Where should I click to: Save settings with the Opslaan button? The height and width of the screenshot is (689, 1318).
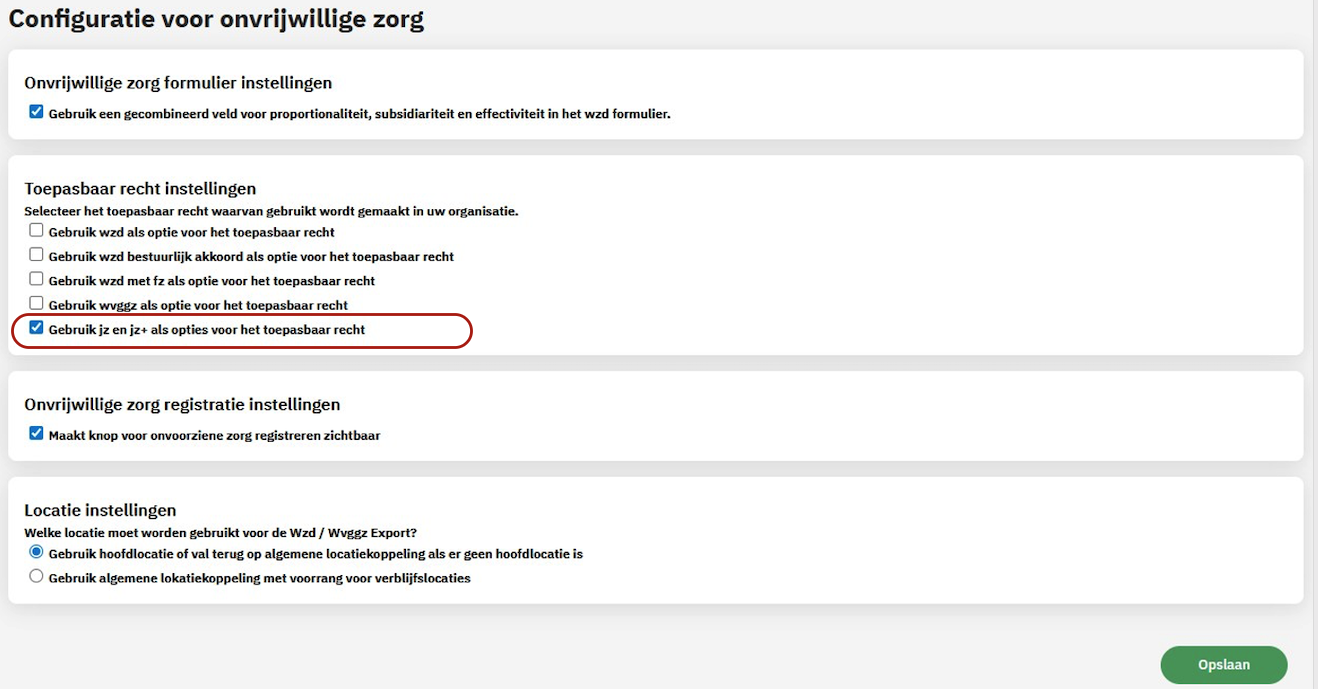(1223, 665)
